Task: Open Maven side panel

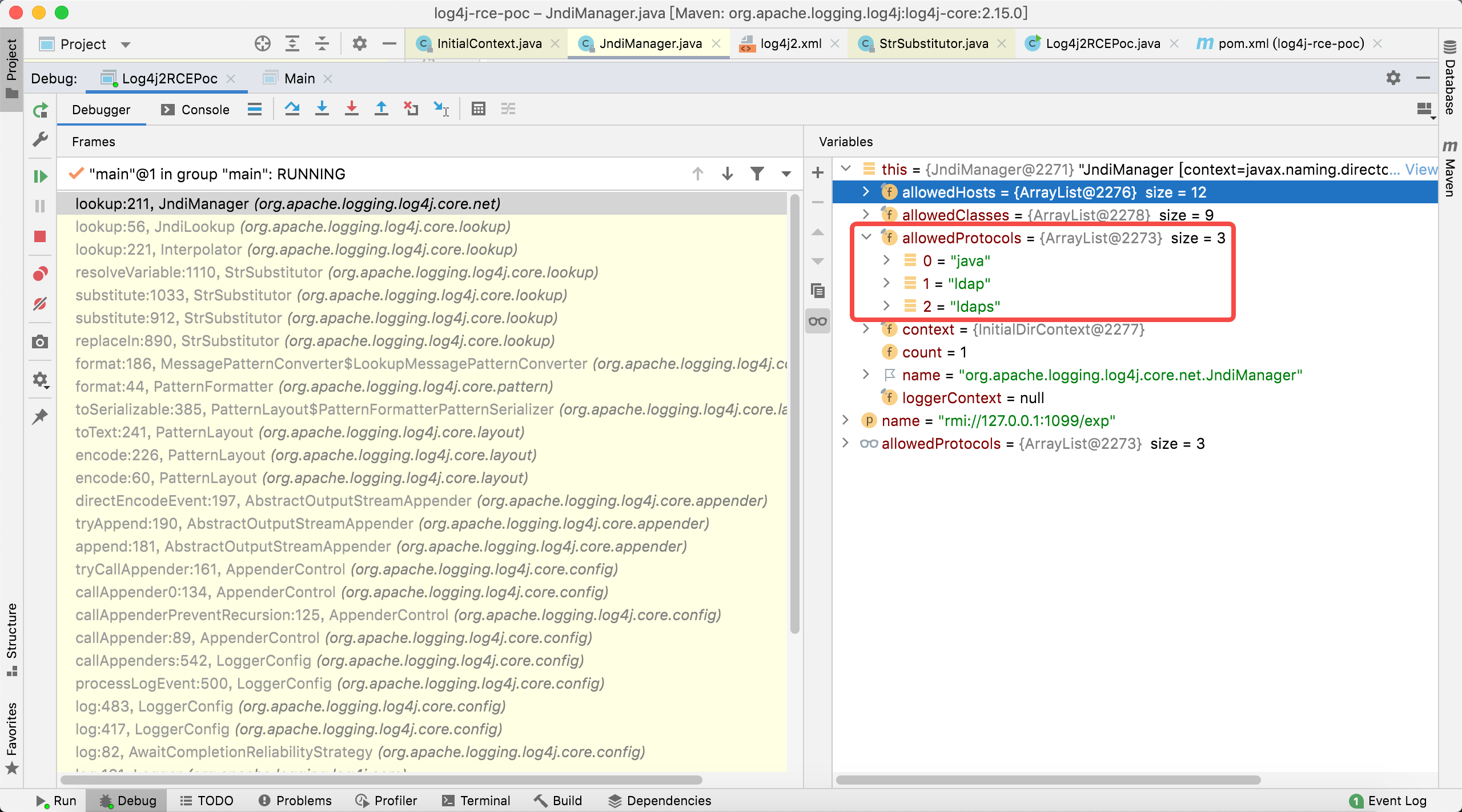Action: click(1450, 168)
